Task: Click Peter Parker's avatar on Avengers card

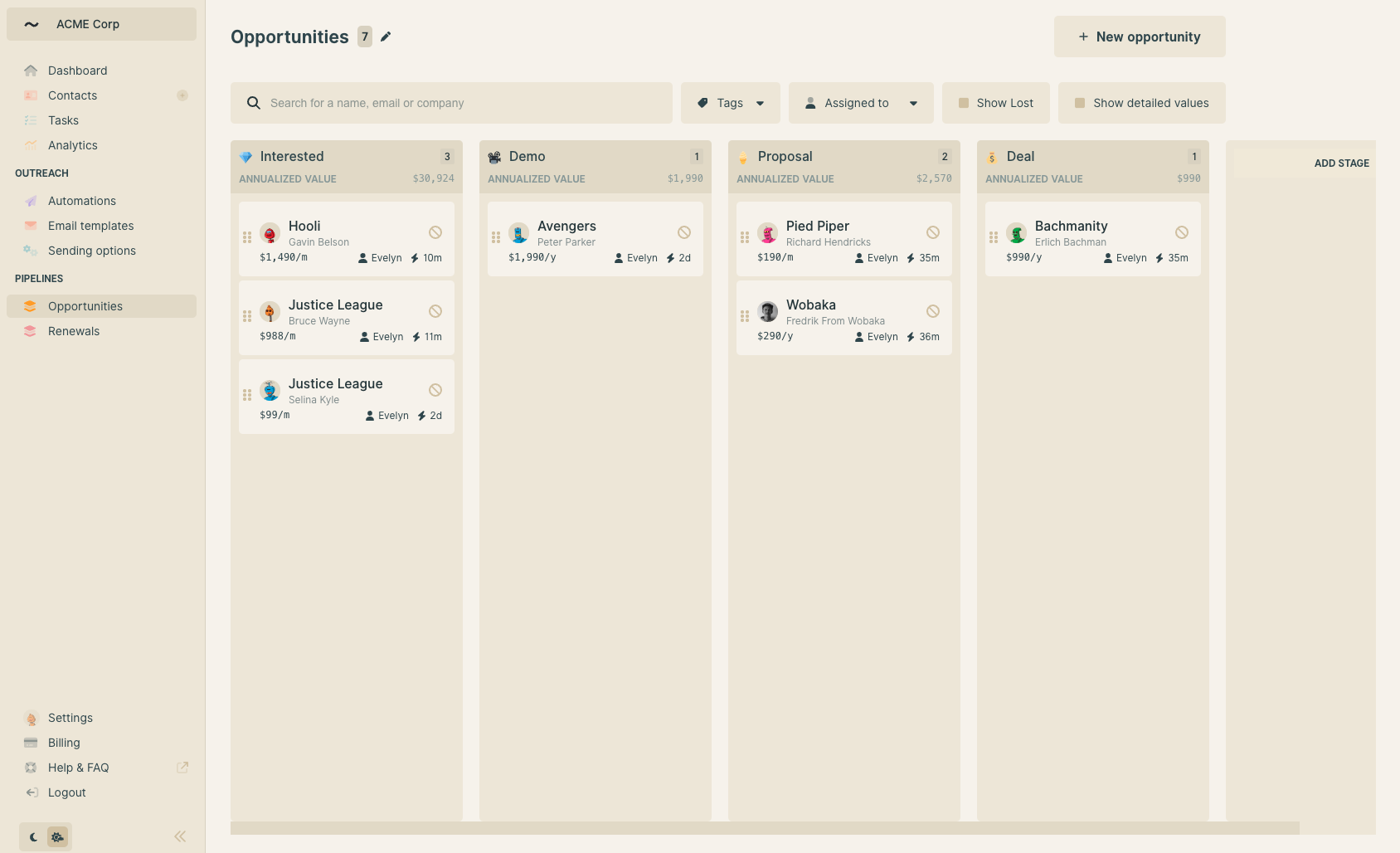Action: click(x=519, y=233)
